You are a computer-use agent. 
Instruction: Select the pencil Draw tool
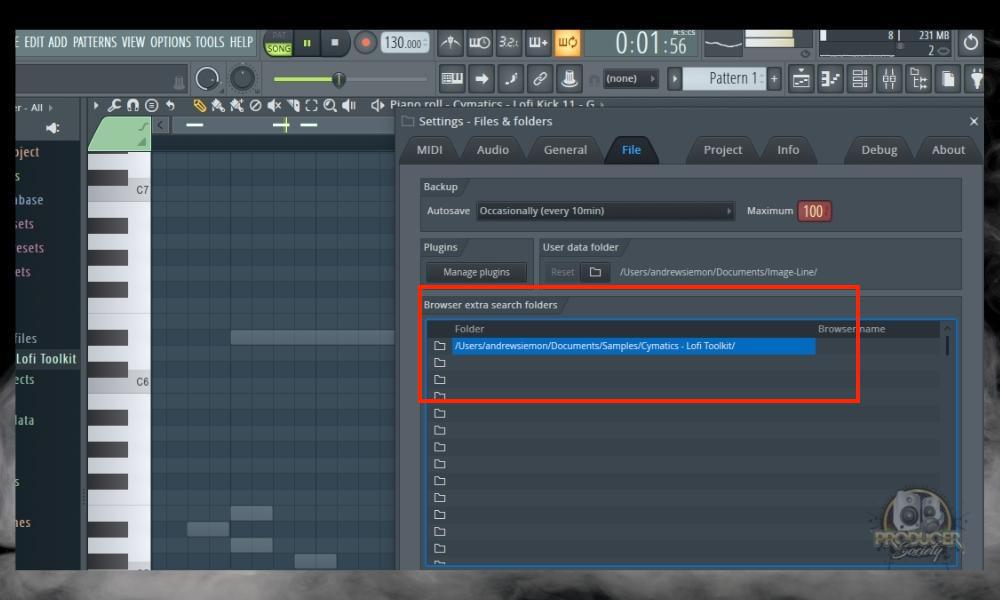[x=200, y=105]
